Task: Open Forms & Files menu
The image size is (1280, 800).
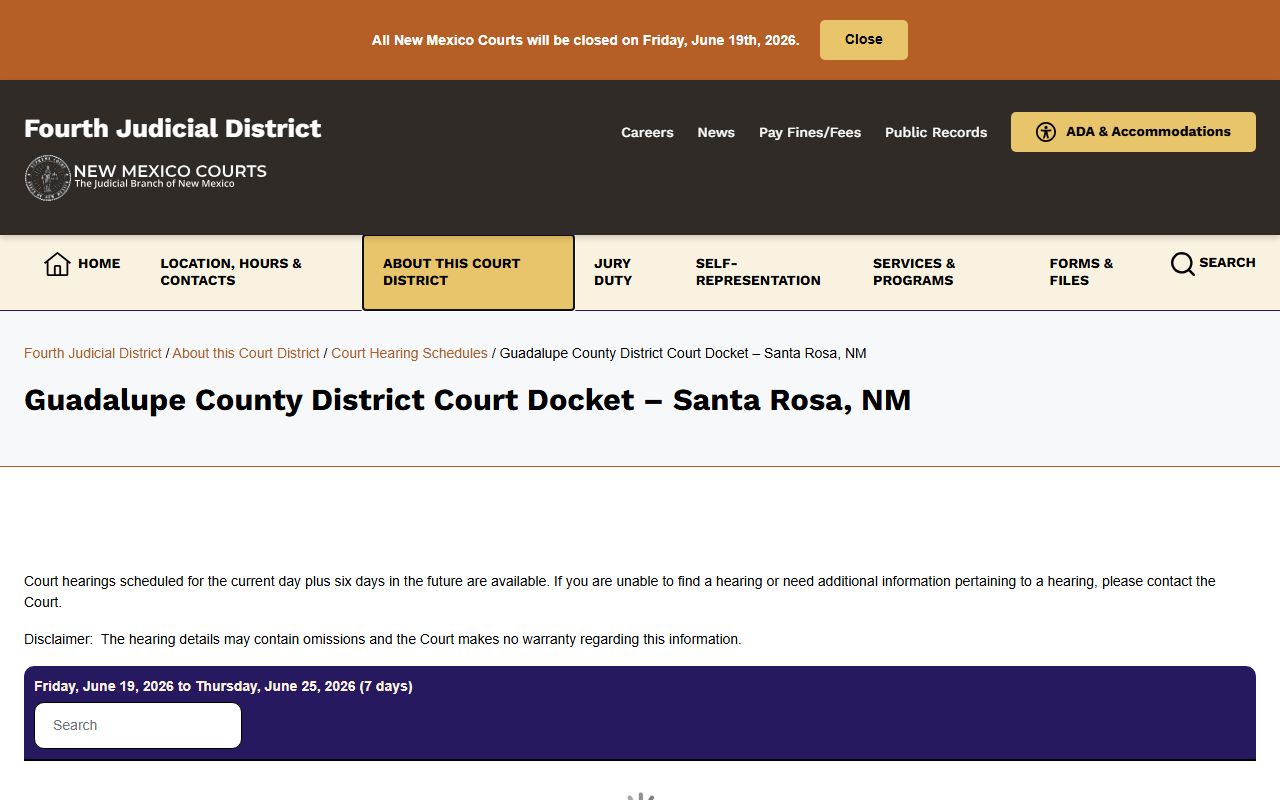Action: pos(1081,272)
